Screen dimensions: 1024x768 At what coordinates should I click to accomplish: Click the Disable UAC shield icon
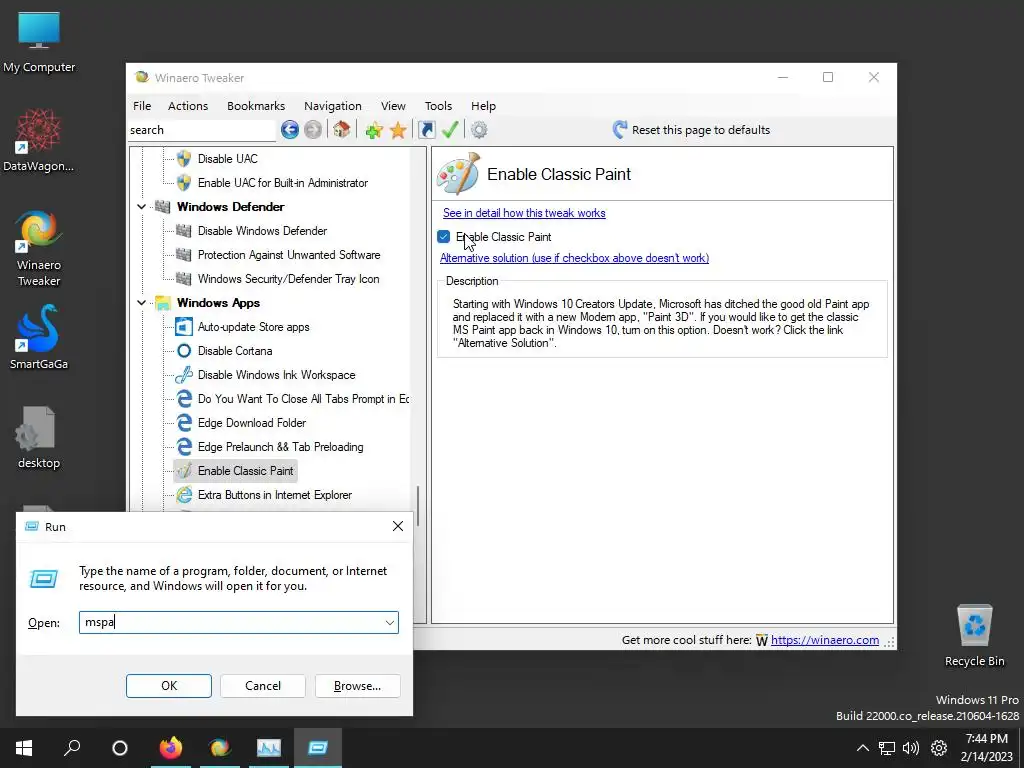184,159
